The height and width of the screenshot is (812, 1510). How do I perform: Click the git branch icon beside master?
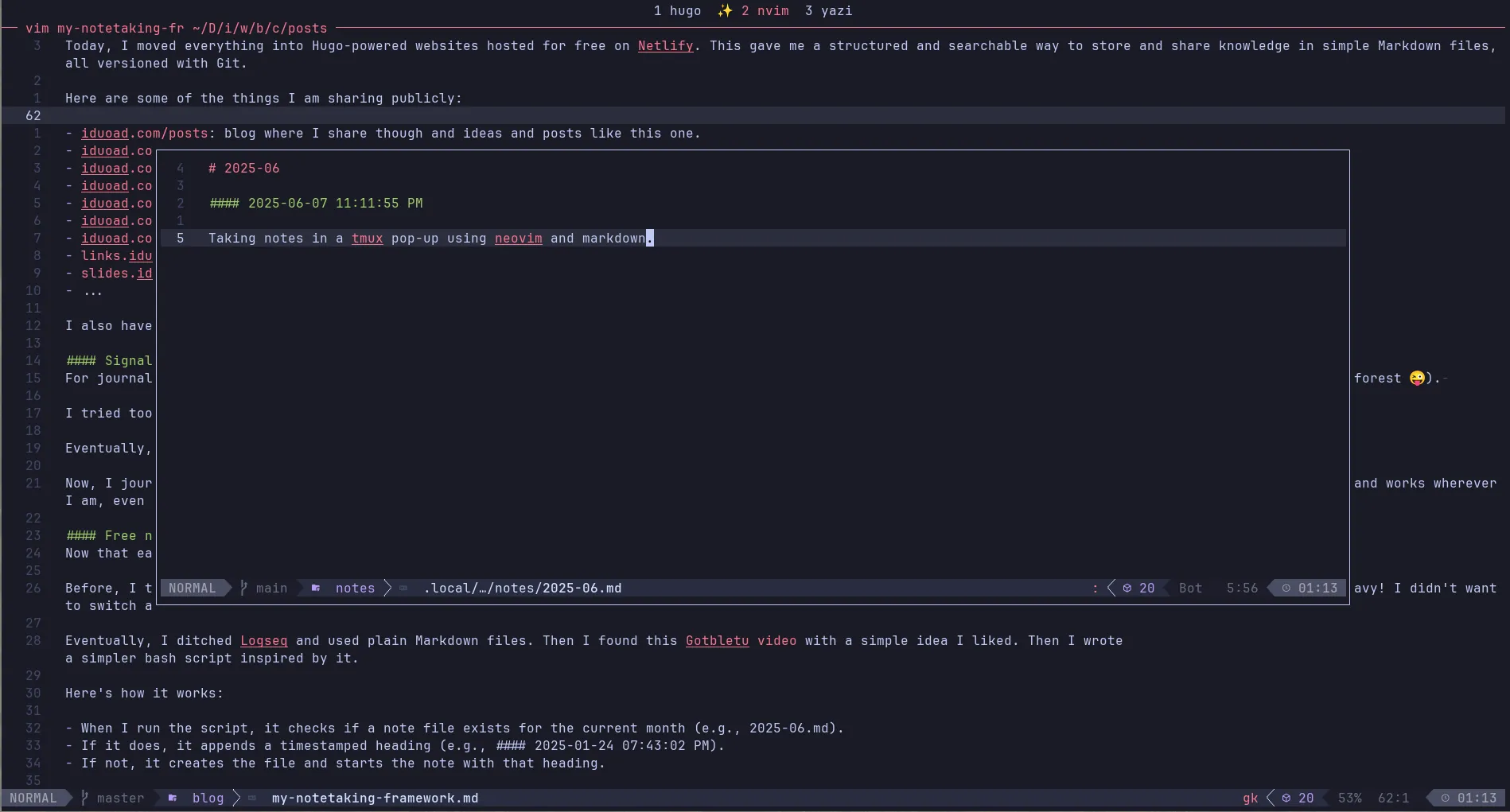[85, 798]
